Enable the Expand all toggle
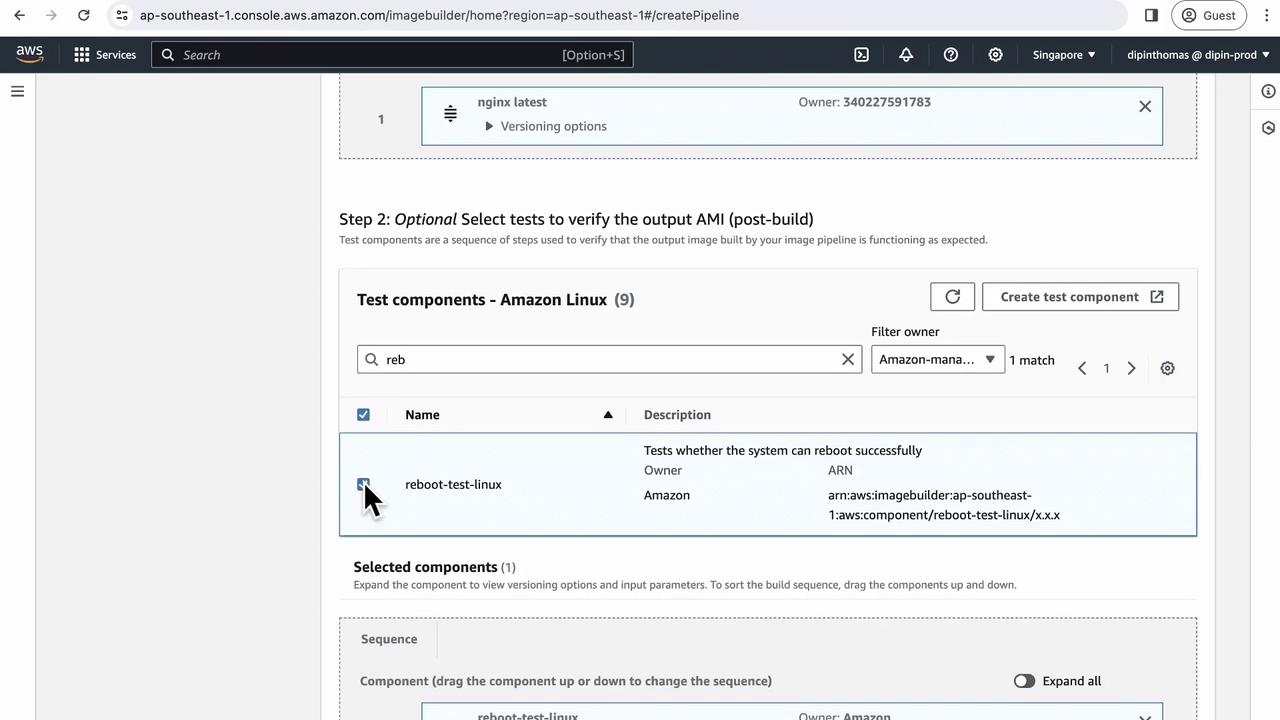 pos(1024,681)
